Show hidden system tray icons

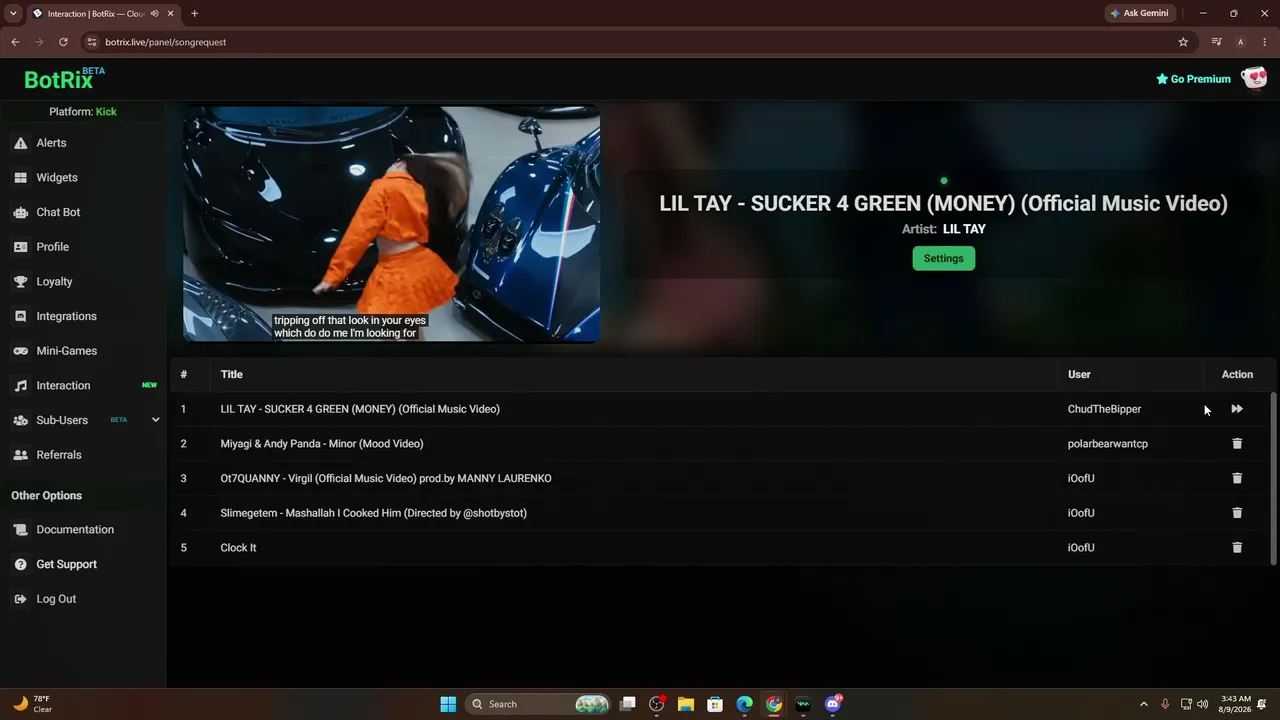pyautogui.click(x=1144, y=704)
